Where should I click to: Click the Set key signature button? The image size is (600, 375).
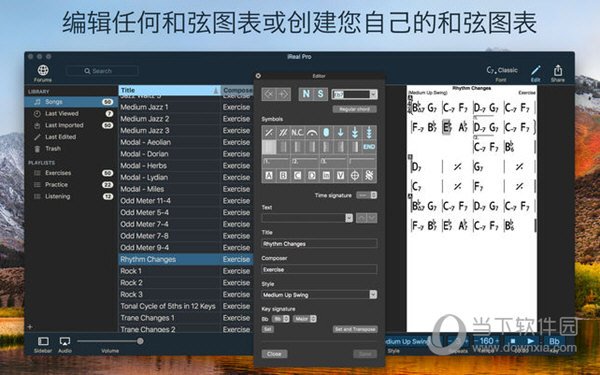click(x=267, y=329)
